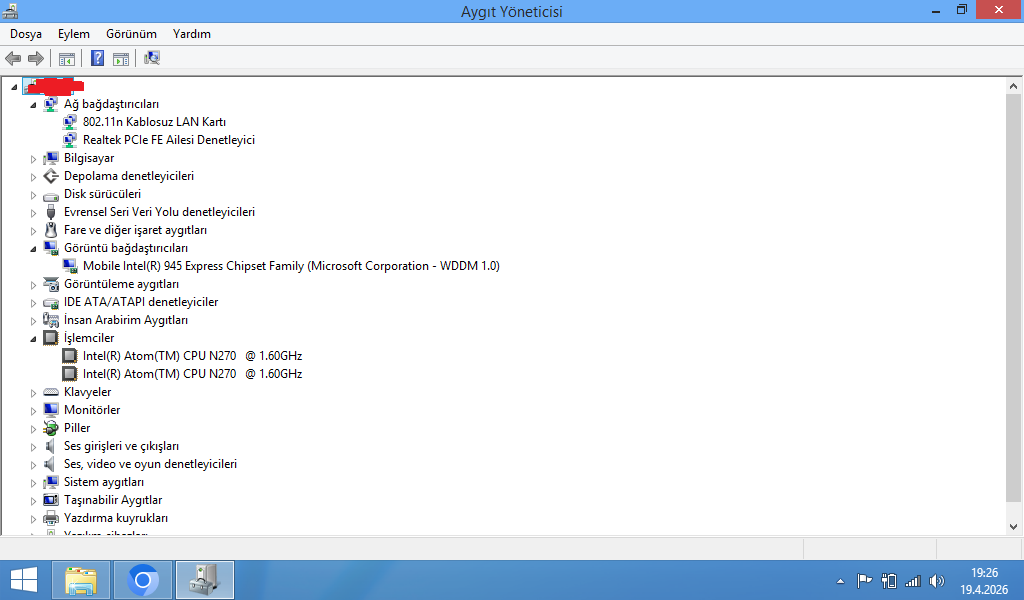
Task: Select the first Intel Atom CPU N270 entry
Action: click(x=193, y=356)
